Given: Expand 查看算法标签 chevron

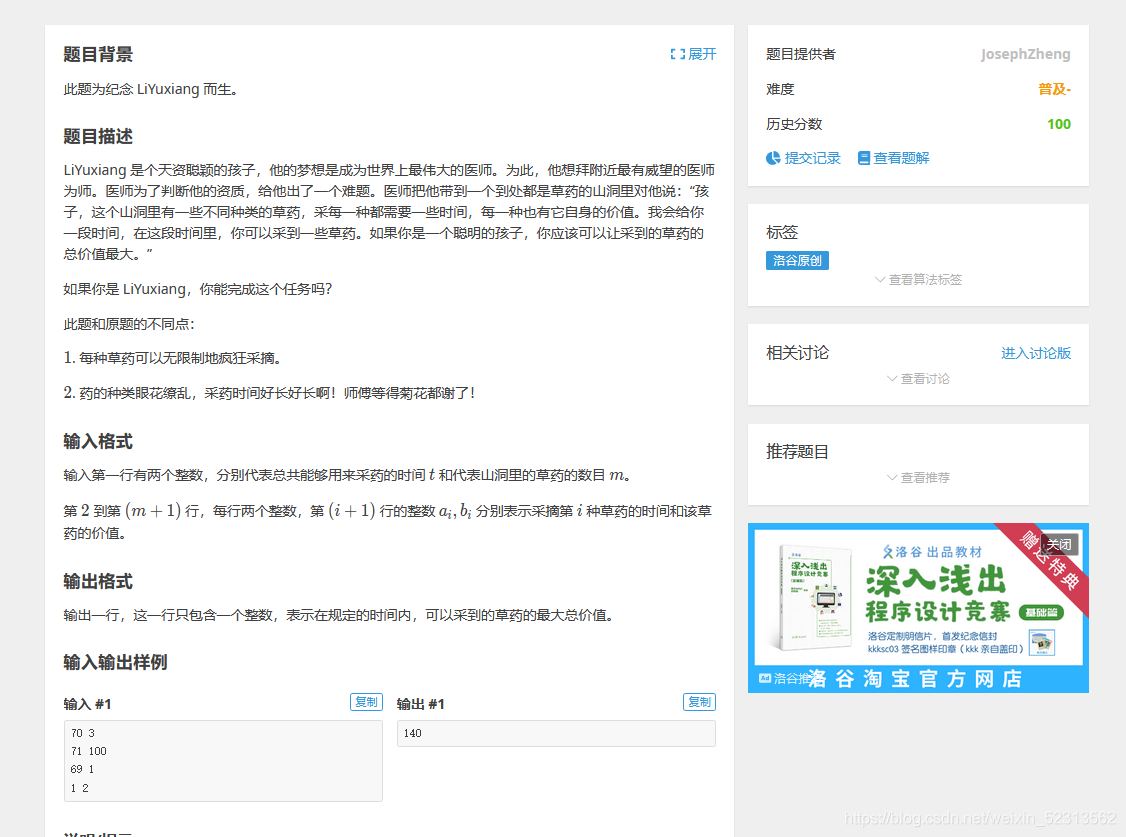Looking at the screenshot, I should (x=880, y=279).
